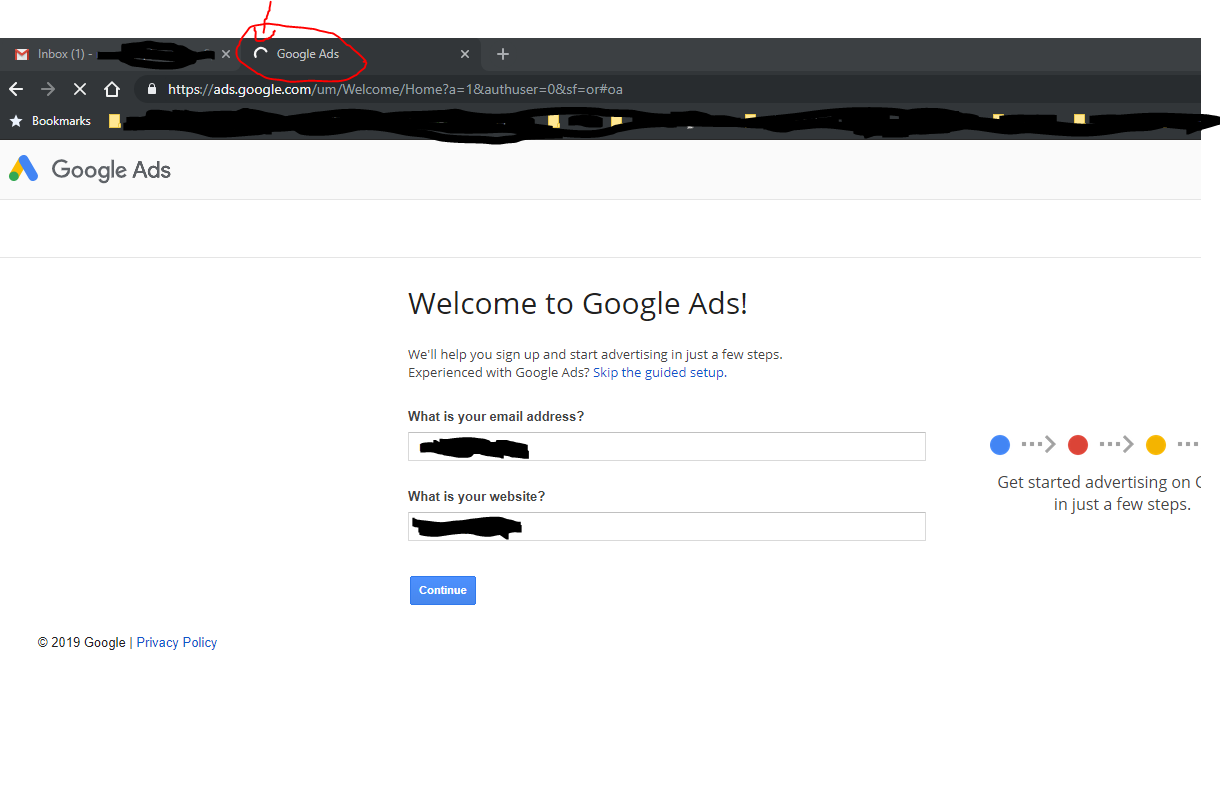Click the Gmail envelope favicon
Viewport: 1220px width, 808px height.
pyautogui.click(x=22, y=54)
